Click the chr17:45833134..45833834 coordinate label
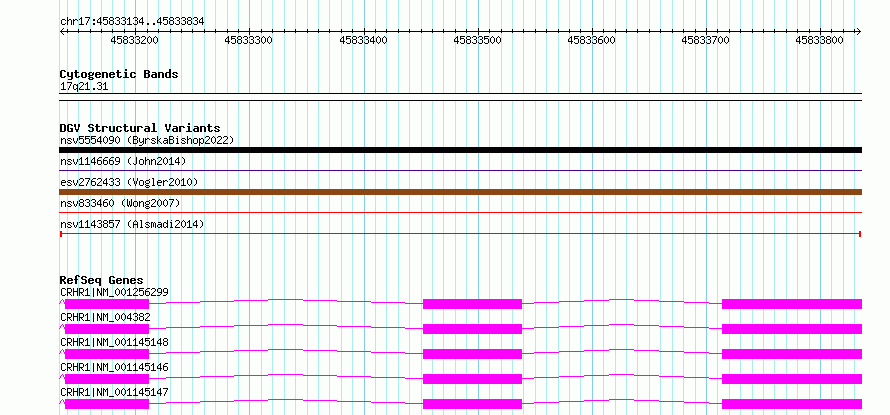This screenshot has height=415, width=890. [132, 21]
